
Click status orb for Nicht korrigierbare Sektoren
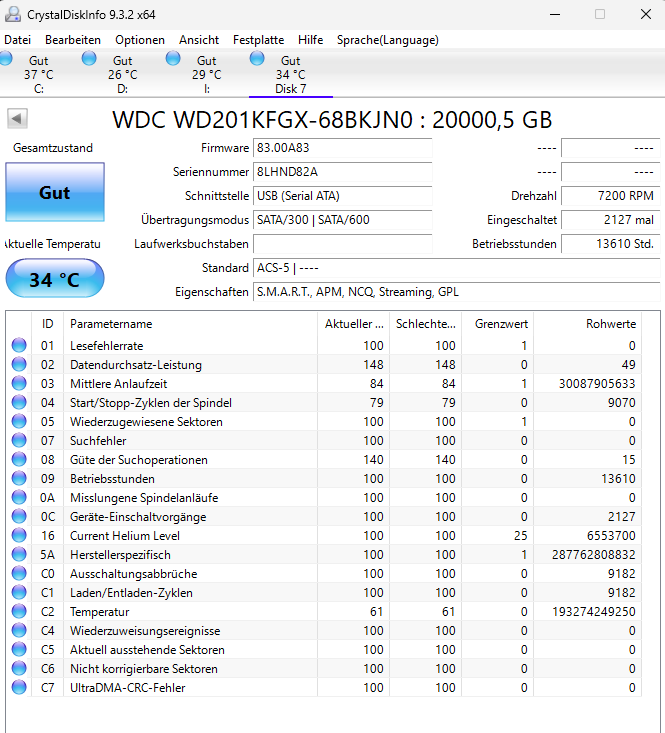[x=19, y=668]
